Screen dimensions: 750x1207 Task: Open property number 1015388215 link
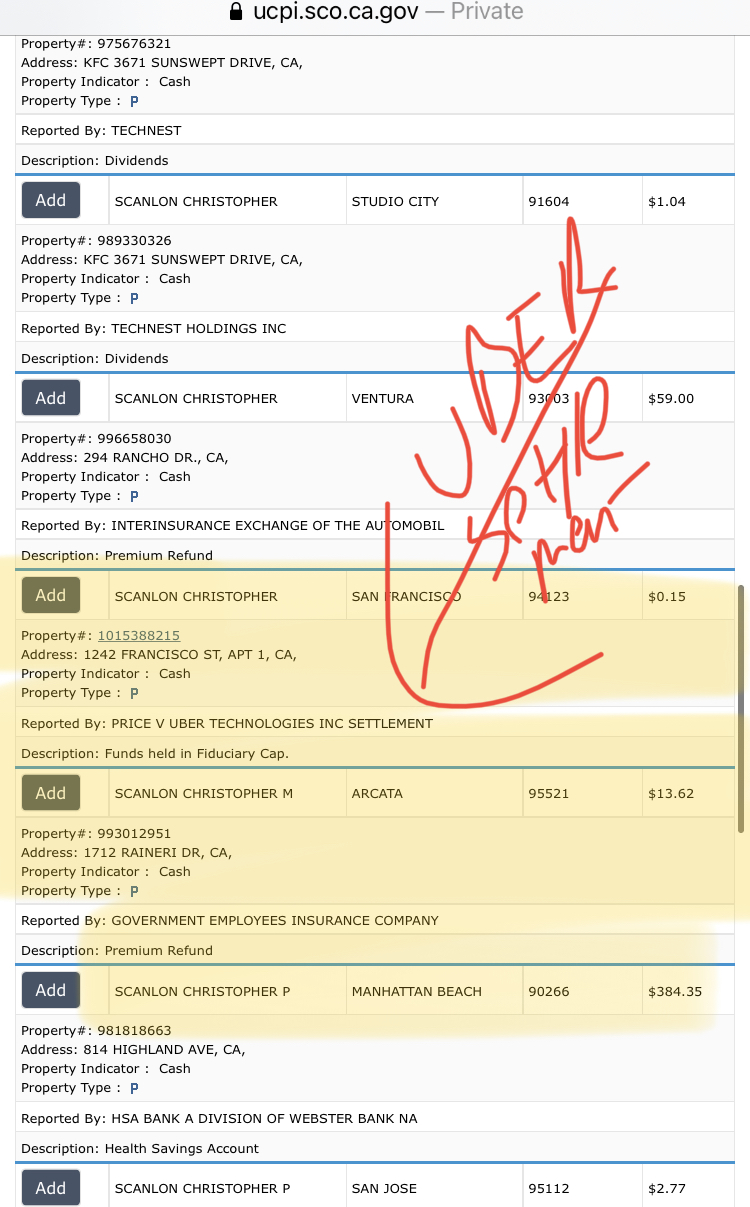coord(139,635)
